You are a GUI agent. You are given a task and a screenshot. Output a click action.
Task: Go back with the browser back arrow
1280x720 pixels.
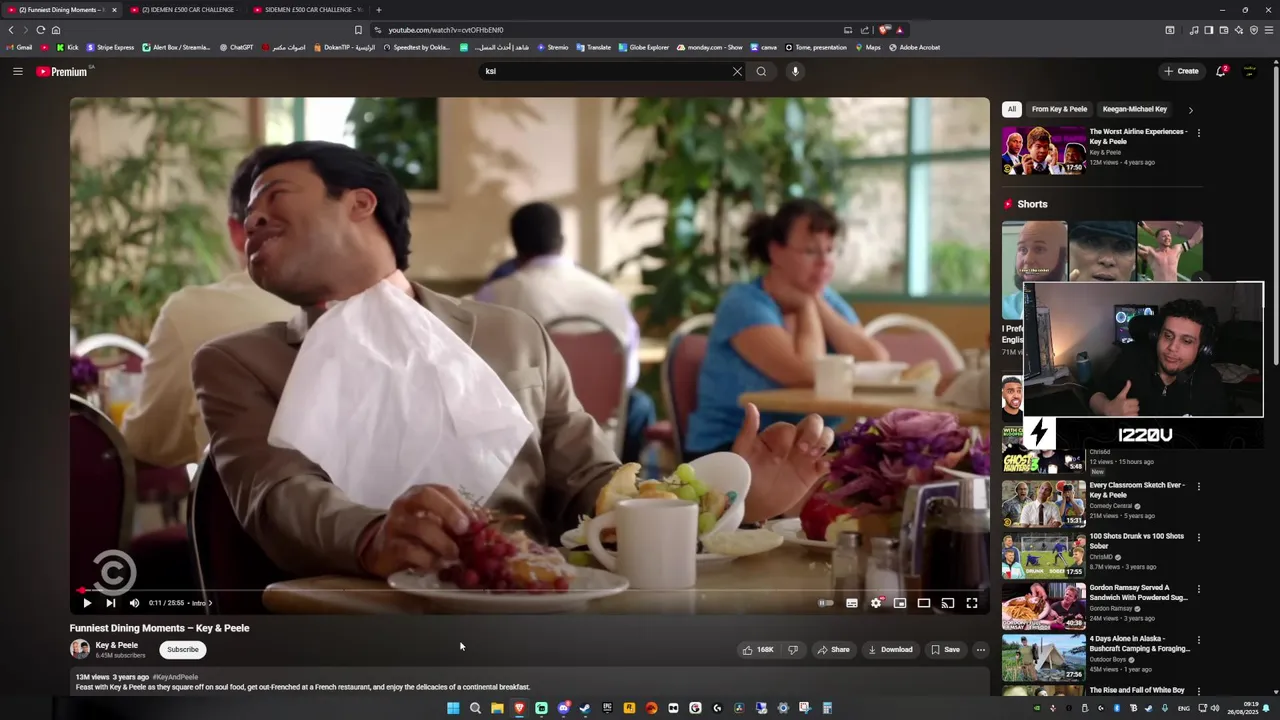[11, 30]
